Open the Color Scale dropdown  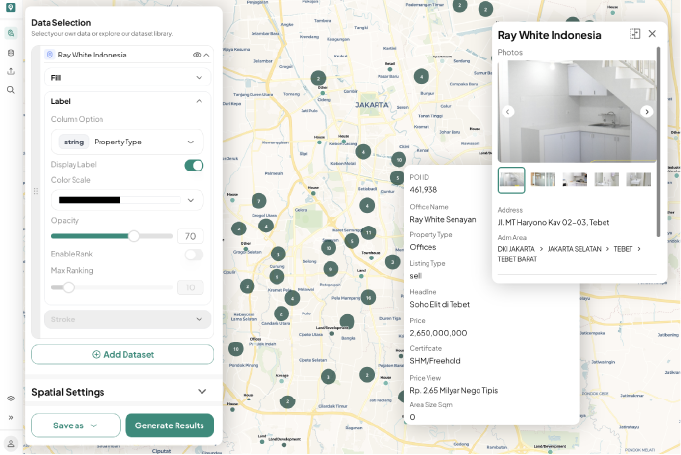[127, 200]
